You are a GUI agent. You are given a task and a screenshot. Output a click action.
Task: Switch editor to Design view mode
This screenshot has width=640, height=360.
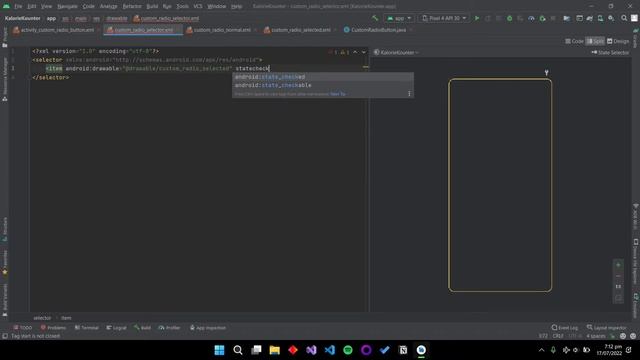pyautogui.click(x=618, y=41)
